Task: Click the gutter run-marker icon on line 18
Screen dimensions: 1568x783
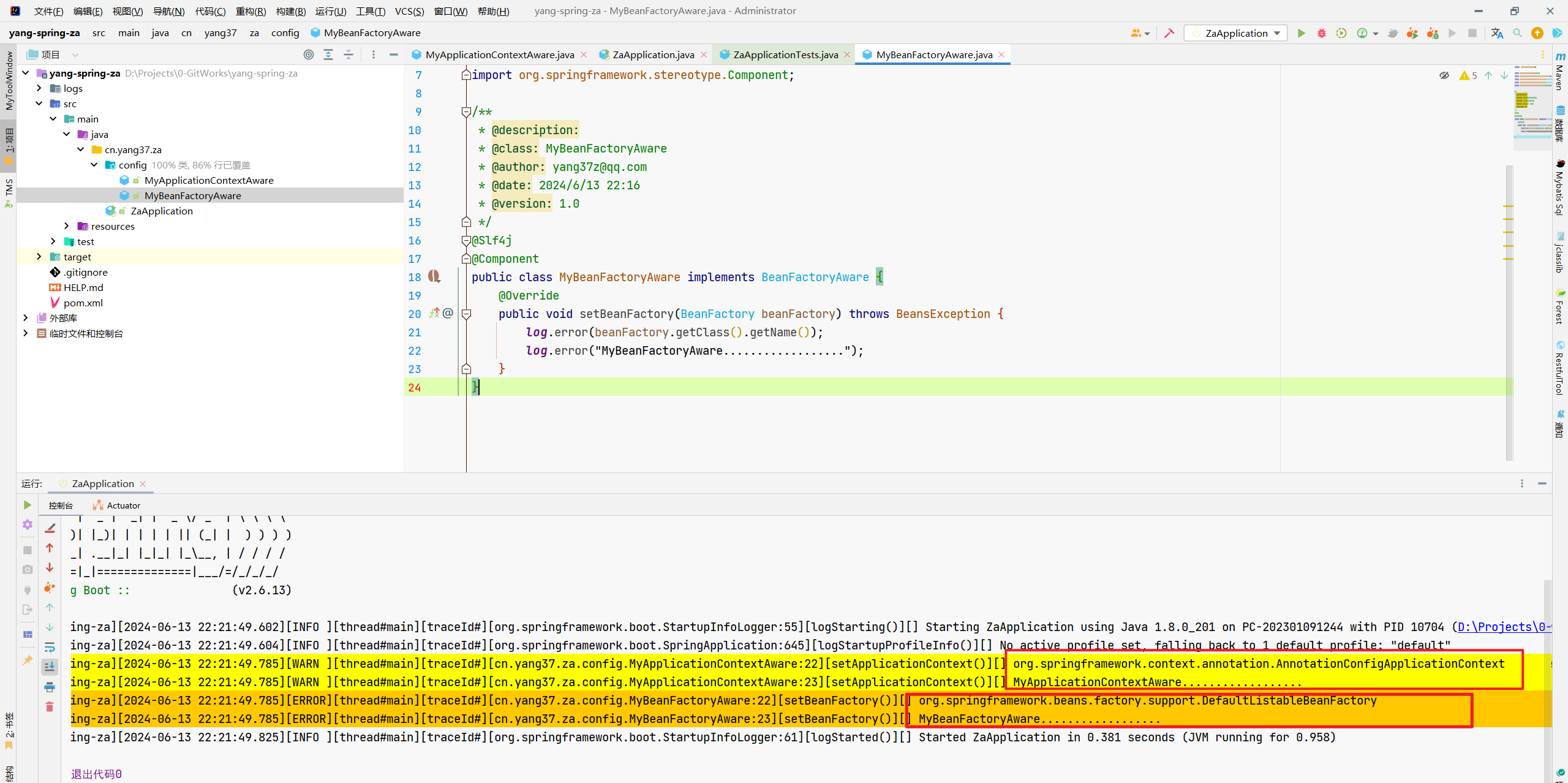Action: click(x=434, y=277)
